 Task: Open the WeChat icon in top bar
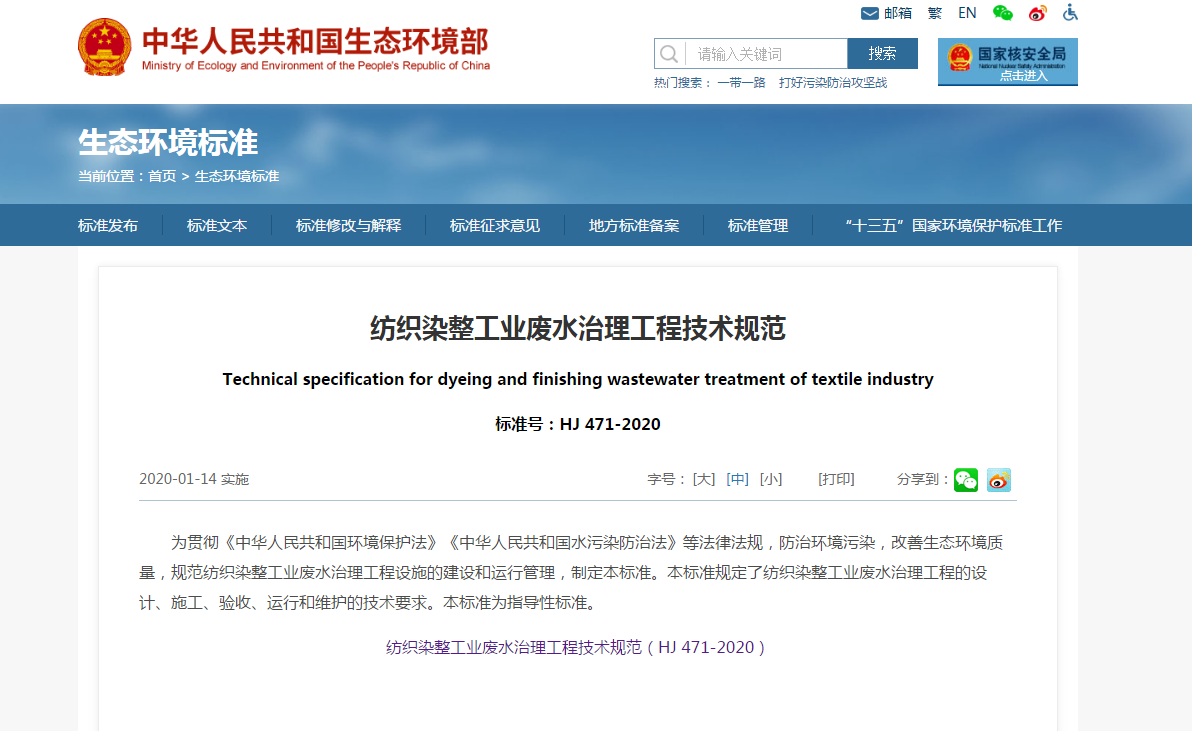click(x=1002, y=13)
